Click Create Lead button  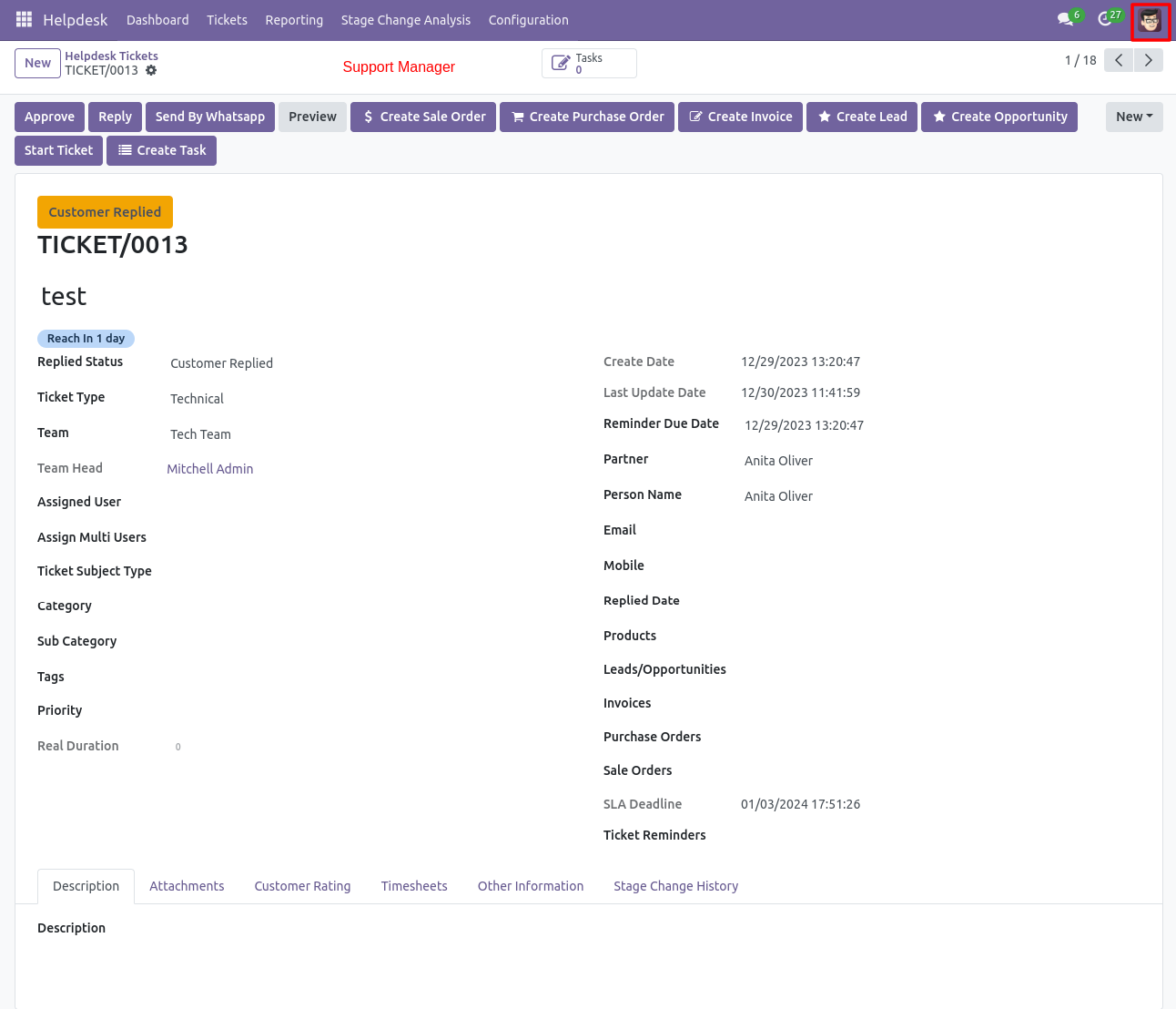click(x=862, y=117)
